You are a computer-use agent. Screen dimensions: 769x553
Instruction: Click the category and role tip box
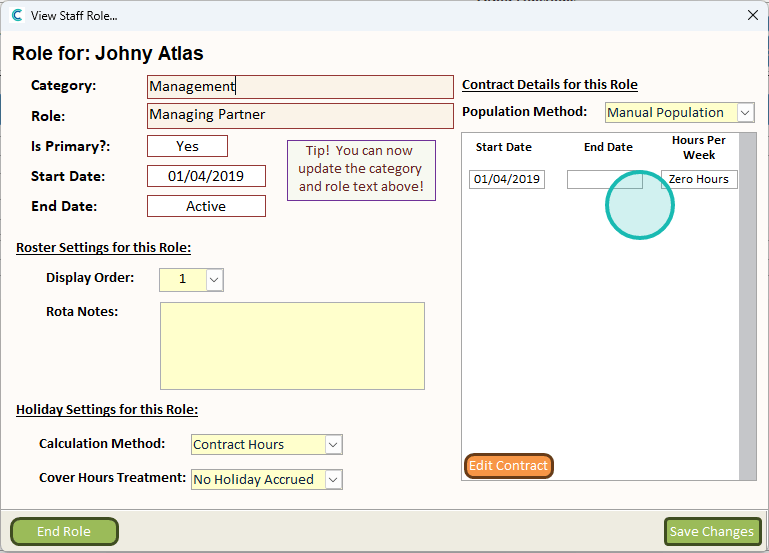(x=361, y=170)
